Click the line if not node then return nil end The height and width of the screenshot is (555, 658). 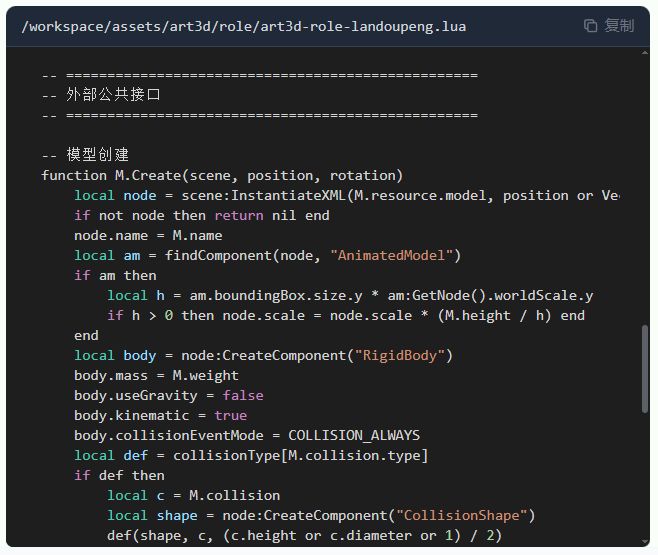202,216
